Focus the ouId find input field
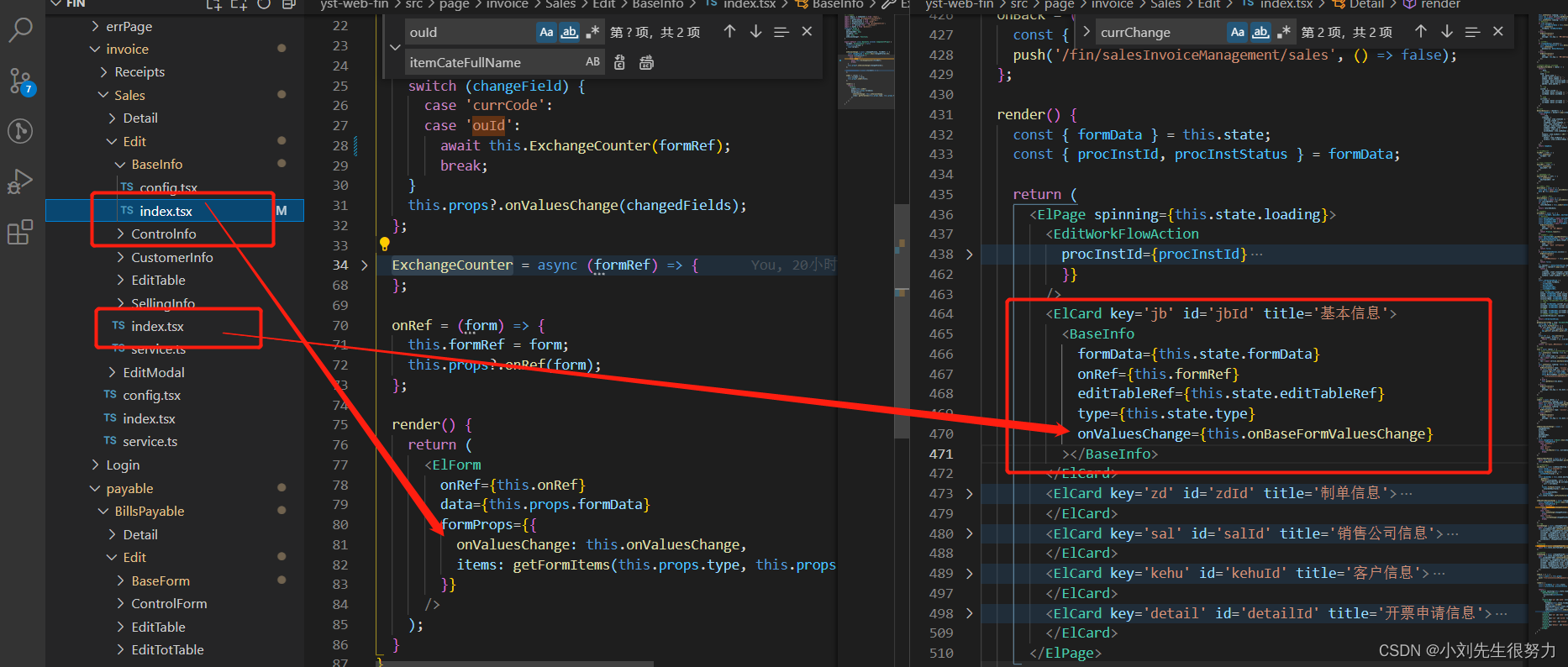This screenshot has height=667, width=1568. 471,32
